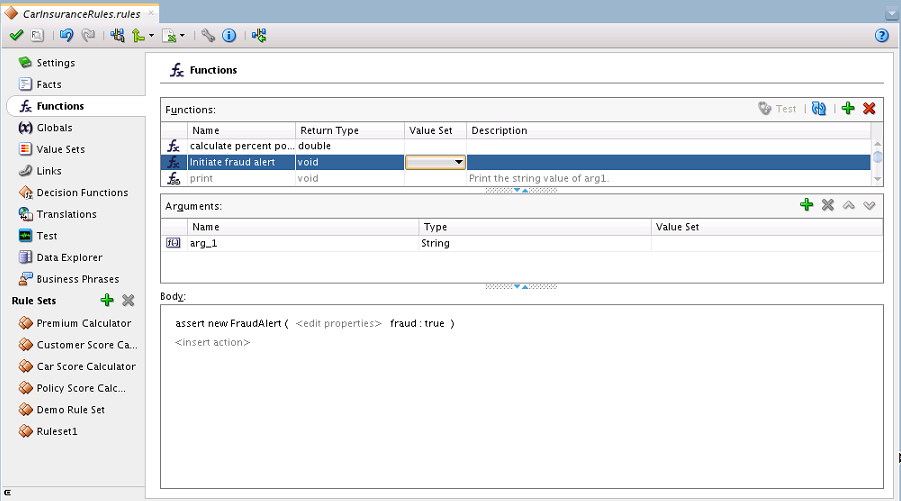
Task: Open the editor tab list dropdown
Action: coord(892,14)
